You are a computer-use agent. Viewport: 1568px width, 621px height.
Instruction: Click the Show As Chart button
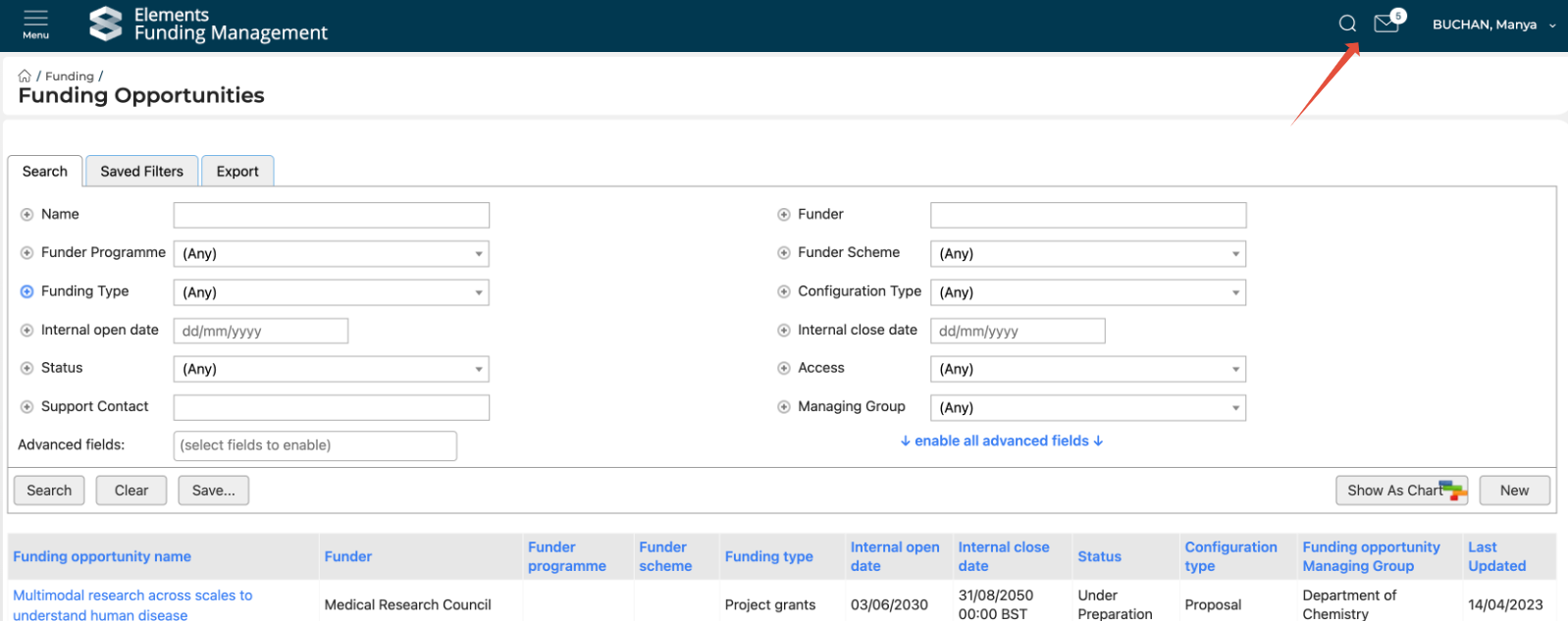pyautogui.click(x=1400, y=491)
